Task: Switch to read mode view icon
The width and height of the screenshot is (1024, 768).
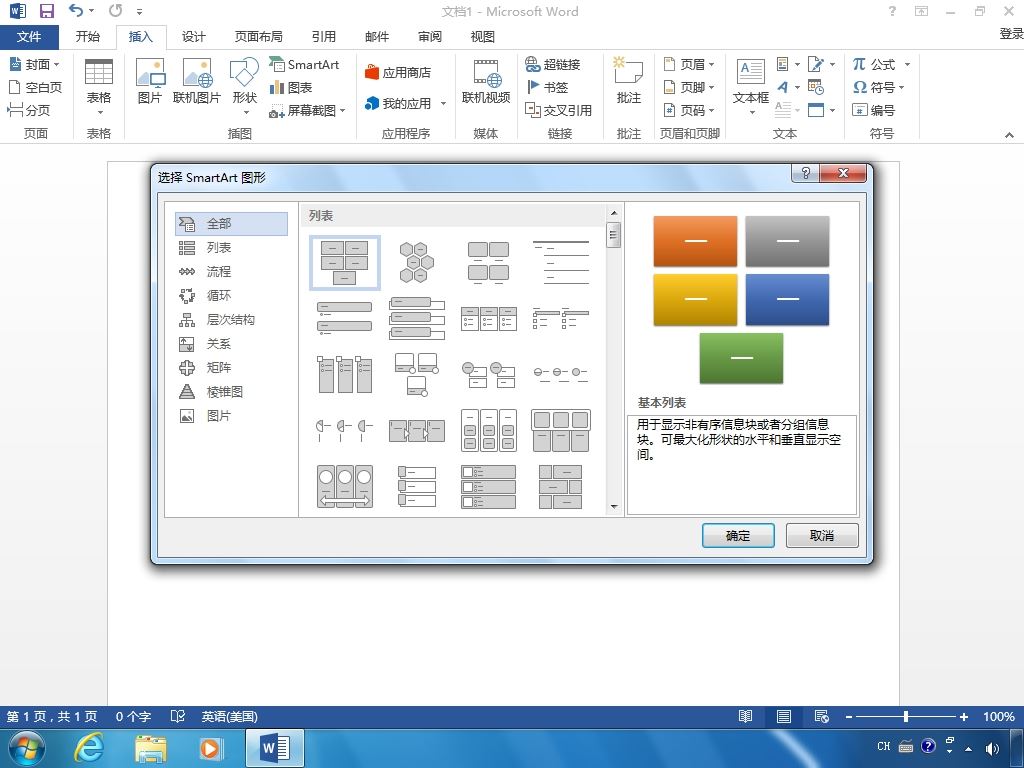Action: tap(745, 716)
